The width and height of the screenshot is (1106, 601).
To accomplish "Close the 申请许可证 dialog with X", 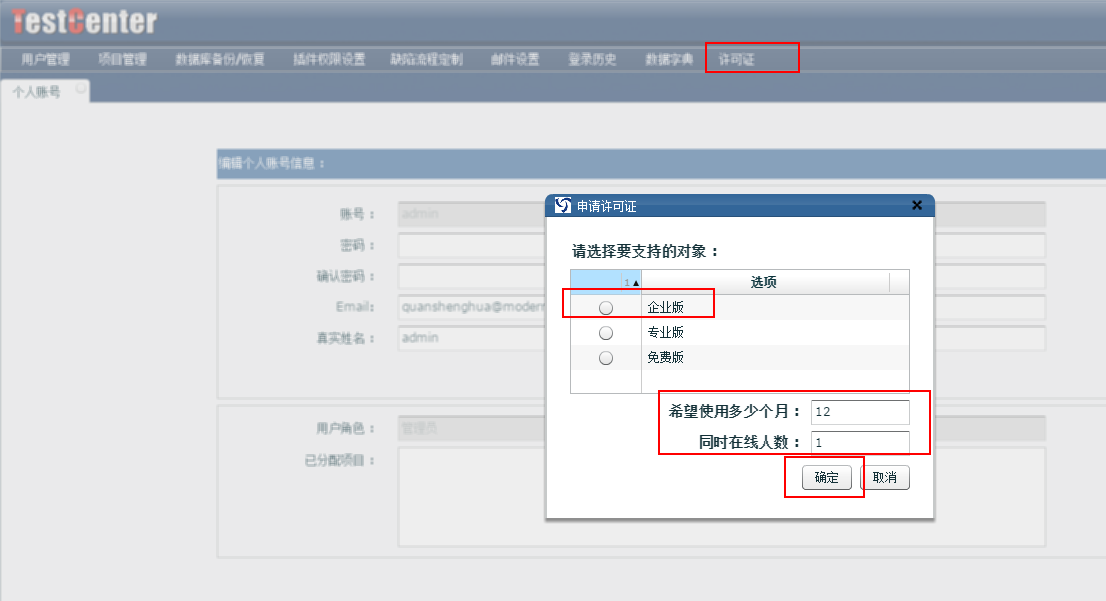I will coord(916,205).
